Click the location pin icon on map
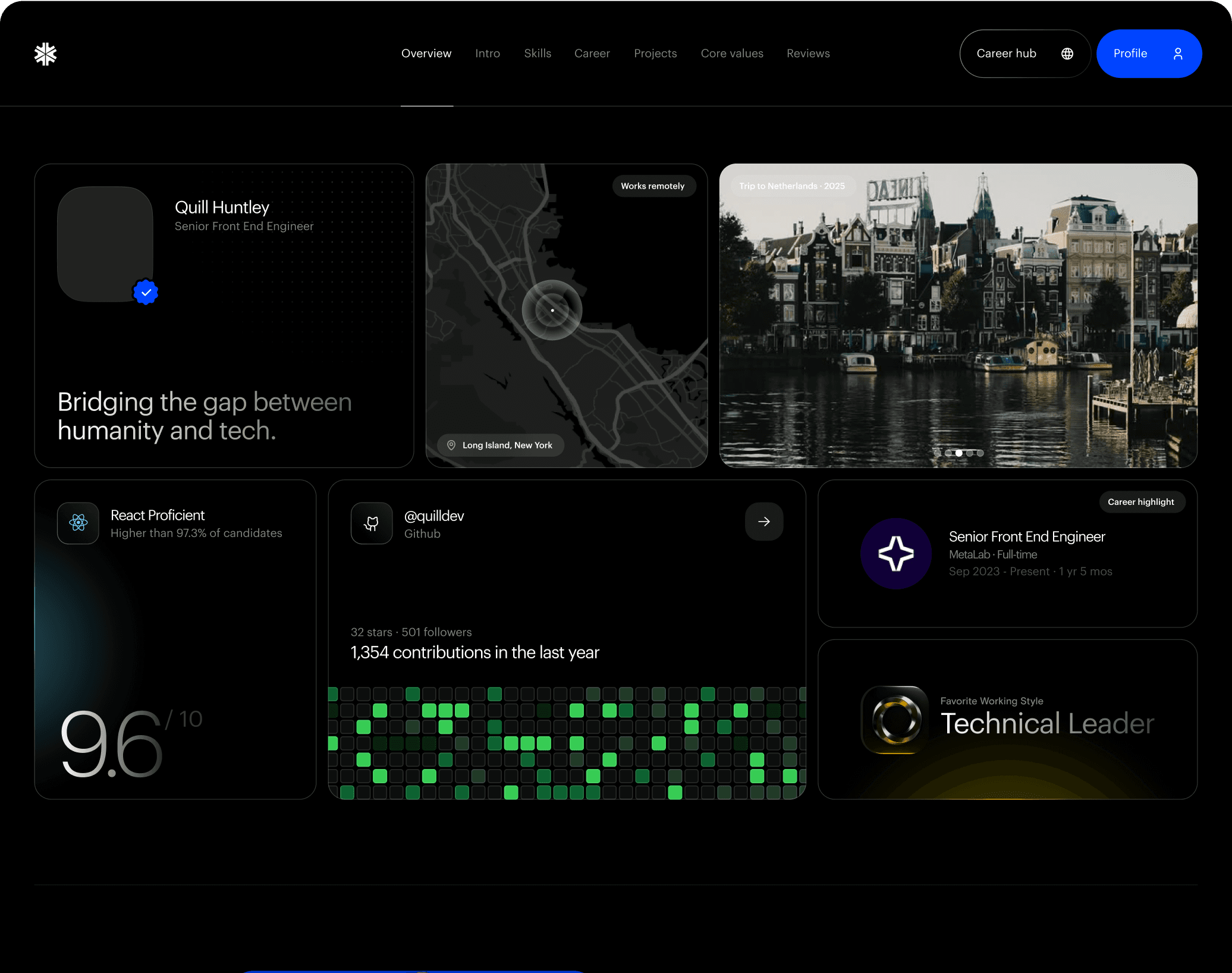The height and width of the screenshot is (973, 1232). click(451, 445)
